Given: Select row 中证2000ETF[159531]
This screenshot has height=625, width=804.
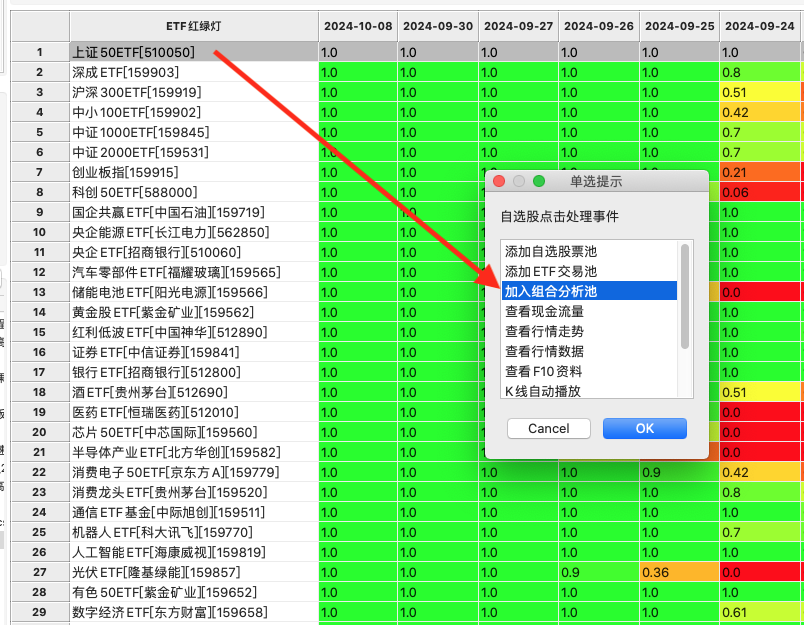Looking at the screenshot, I should (194, 152).
